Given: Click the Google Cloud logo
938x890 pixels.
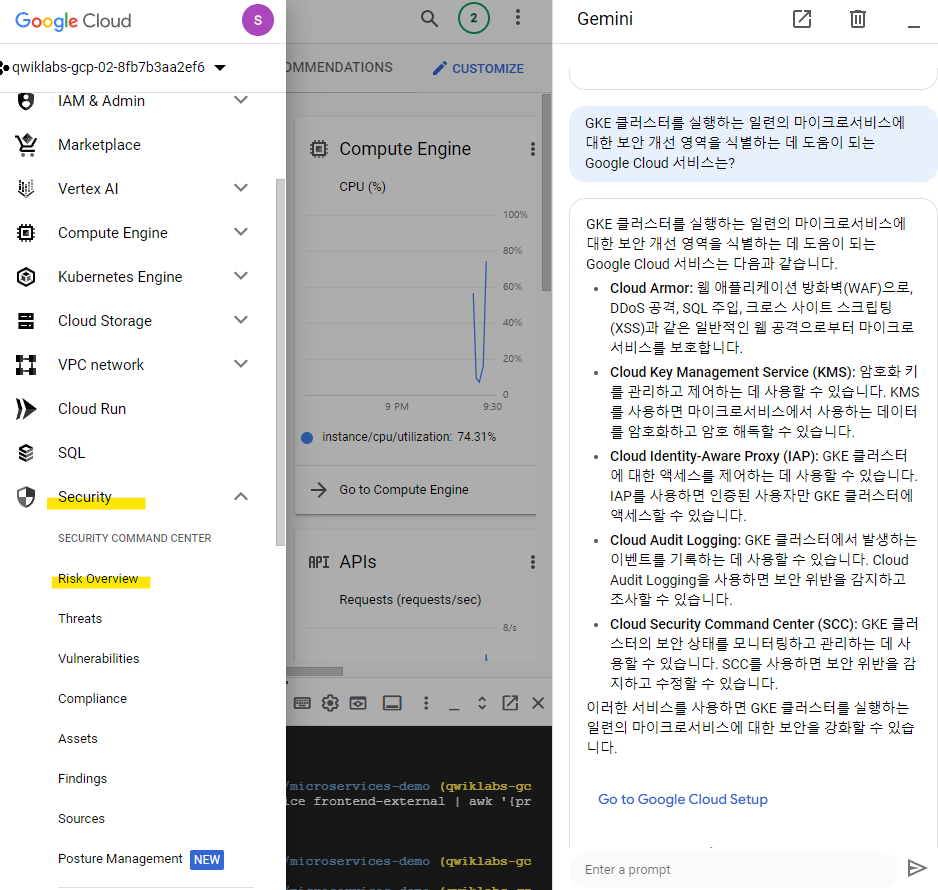Looking at the screenshot, I should (x=73, y=21).
